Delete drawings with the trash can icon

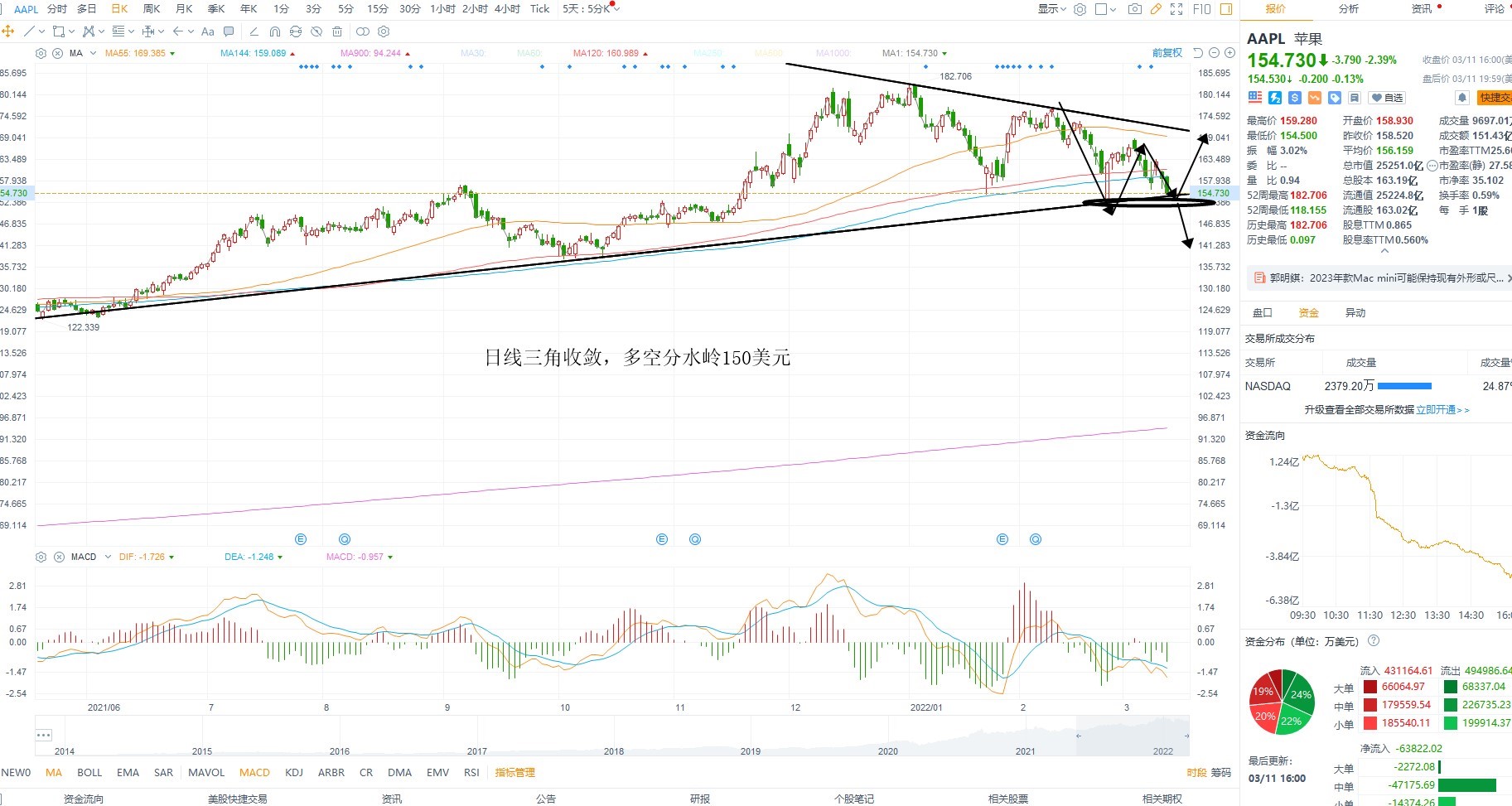pos(337,31)
